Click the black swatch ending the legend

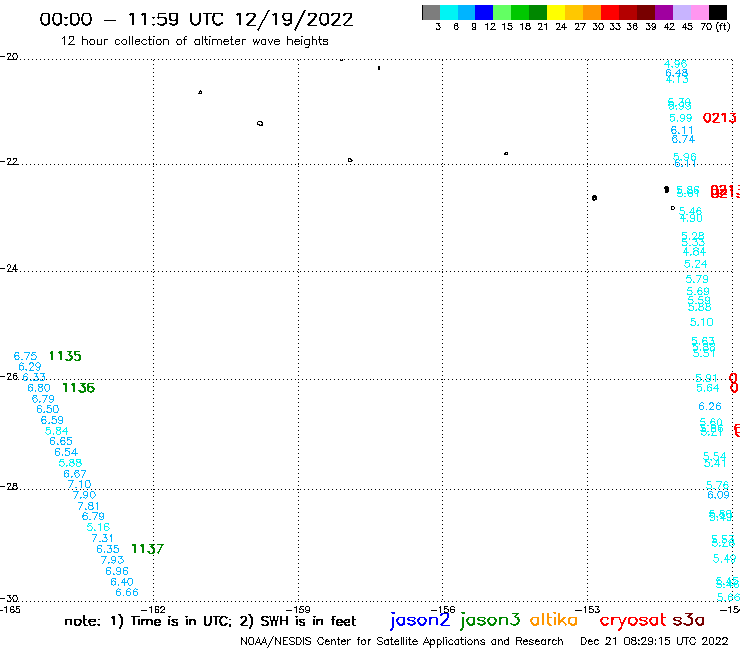click(x=717, y=12)
